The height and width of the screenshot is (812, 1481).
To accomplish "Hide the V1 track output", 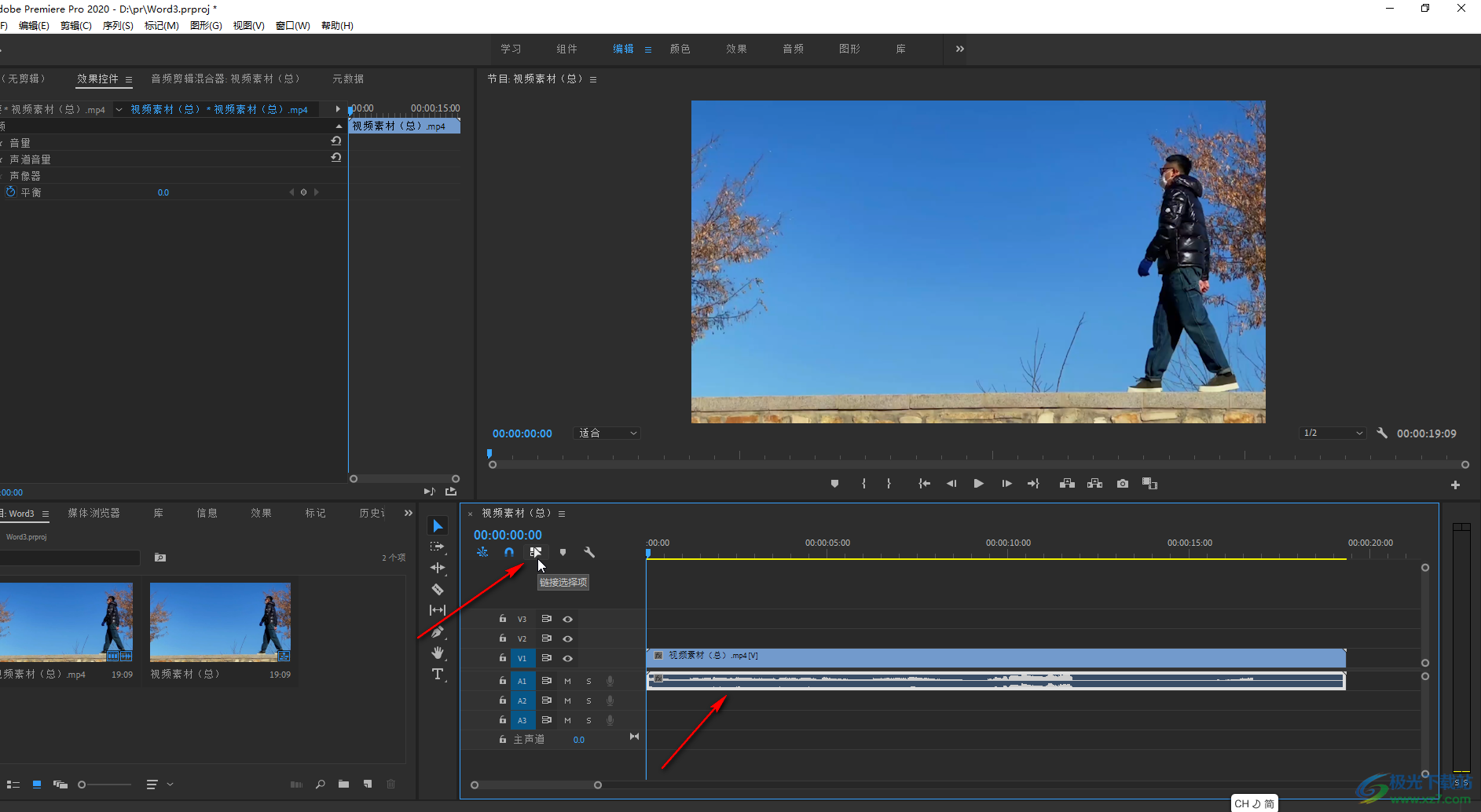I will (x=567, y=658).
